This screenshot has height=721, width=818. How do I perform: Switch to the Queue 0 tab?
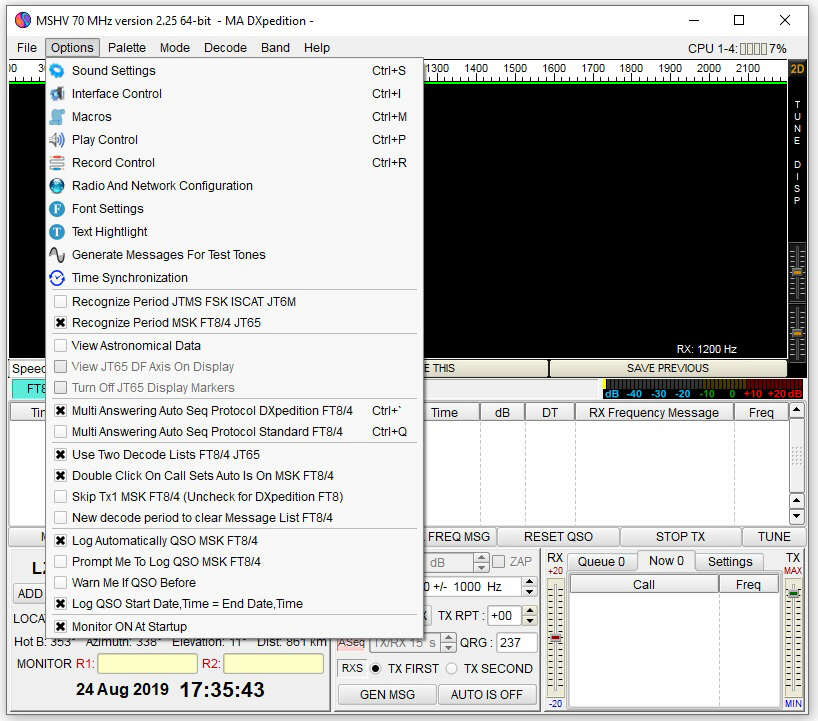pyautogui.click(x=601, y=562)
